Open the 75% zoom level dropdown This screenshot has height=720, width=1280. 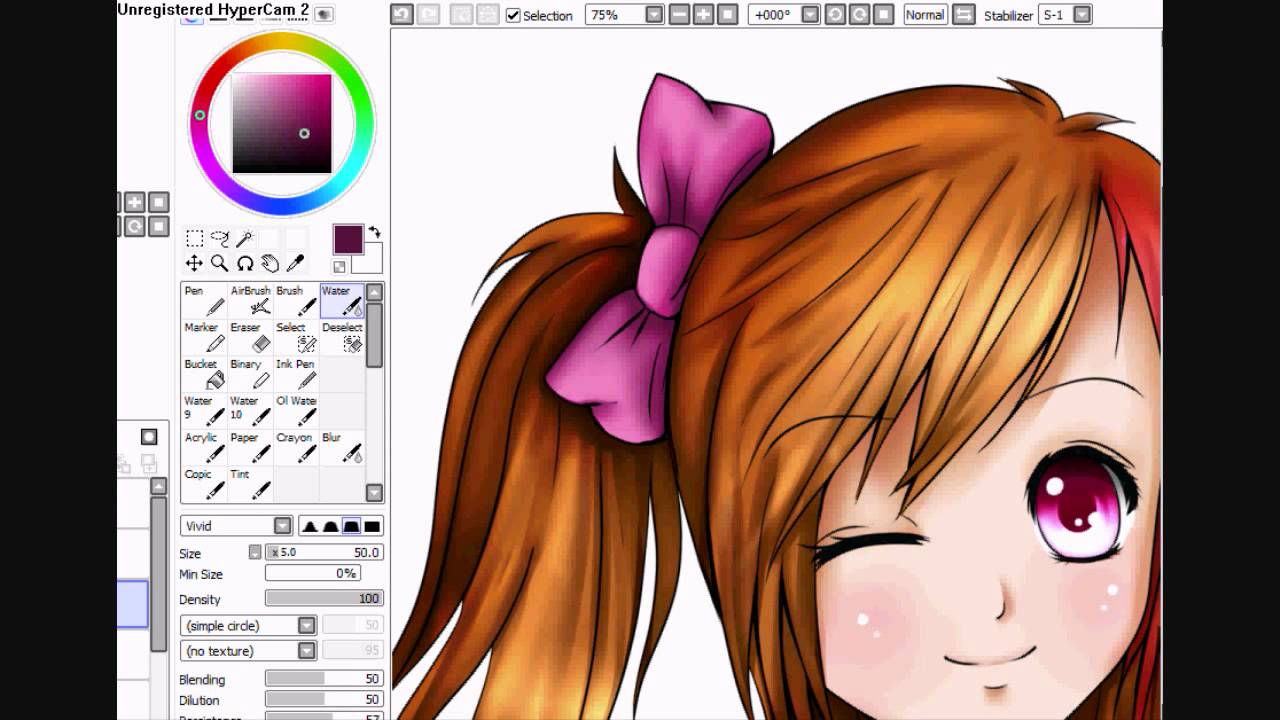pyautogui.click(x=654, y=15)
